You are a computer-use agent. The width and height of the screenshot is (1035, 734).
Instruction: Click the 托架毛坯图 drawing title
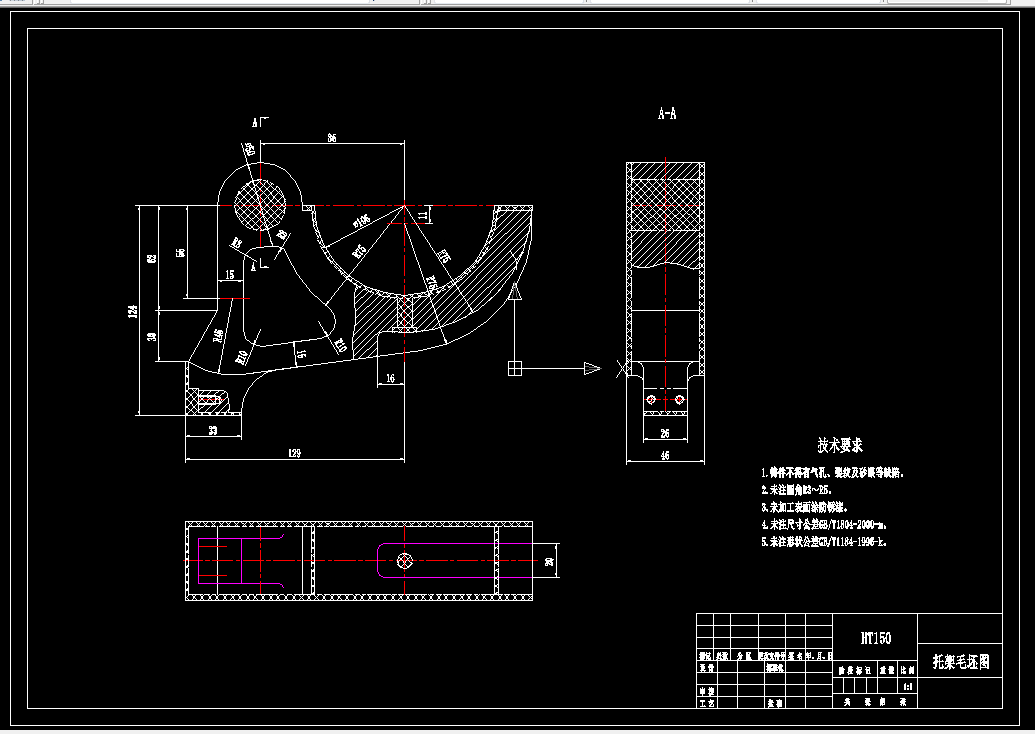pyautogui.click(x=961, y=661)
